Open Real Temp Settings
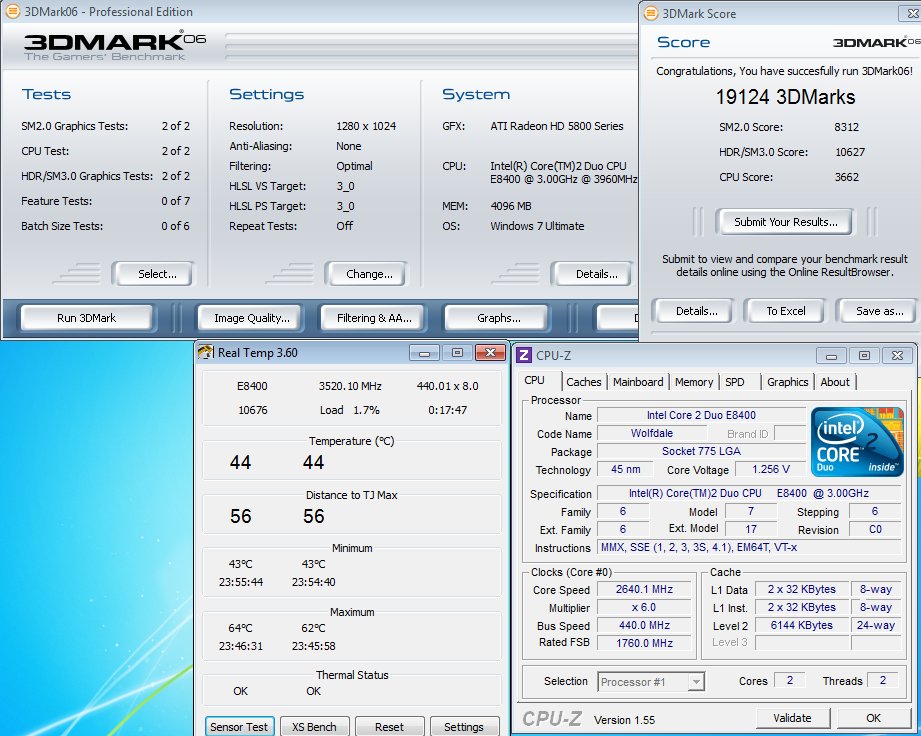This screenshot has height=736, width=921. [x=463, y=727]
